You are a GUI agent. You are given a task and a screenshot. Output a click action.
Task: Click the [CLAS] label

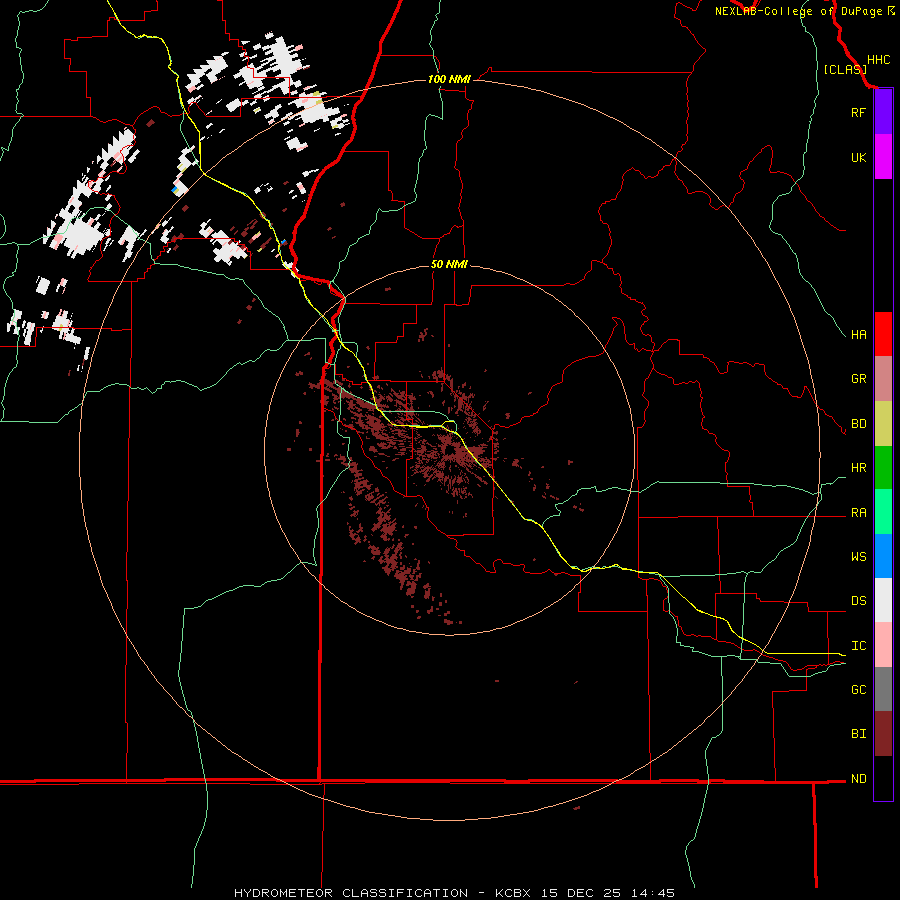pos(845,69)
